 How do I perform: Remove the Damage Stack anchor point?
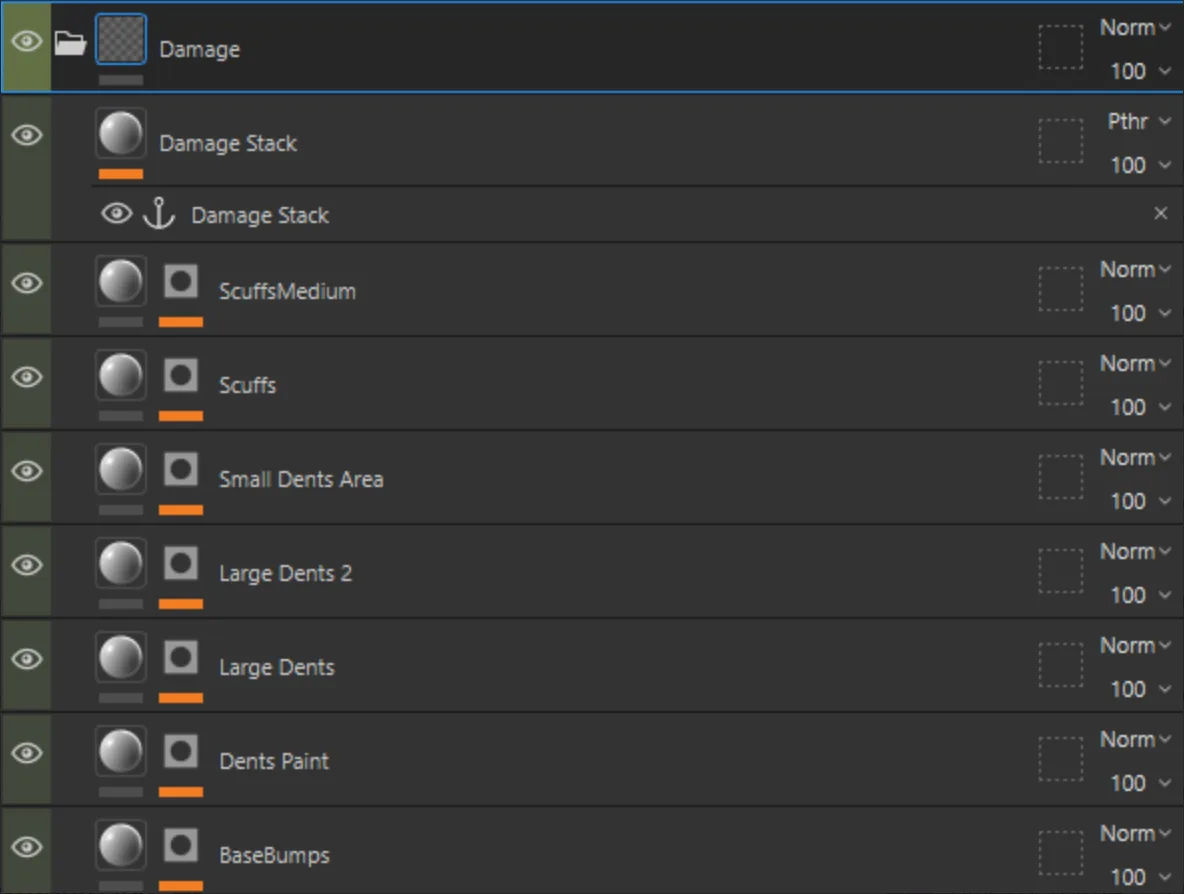(1161, 214)
